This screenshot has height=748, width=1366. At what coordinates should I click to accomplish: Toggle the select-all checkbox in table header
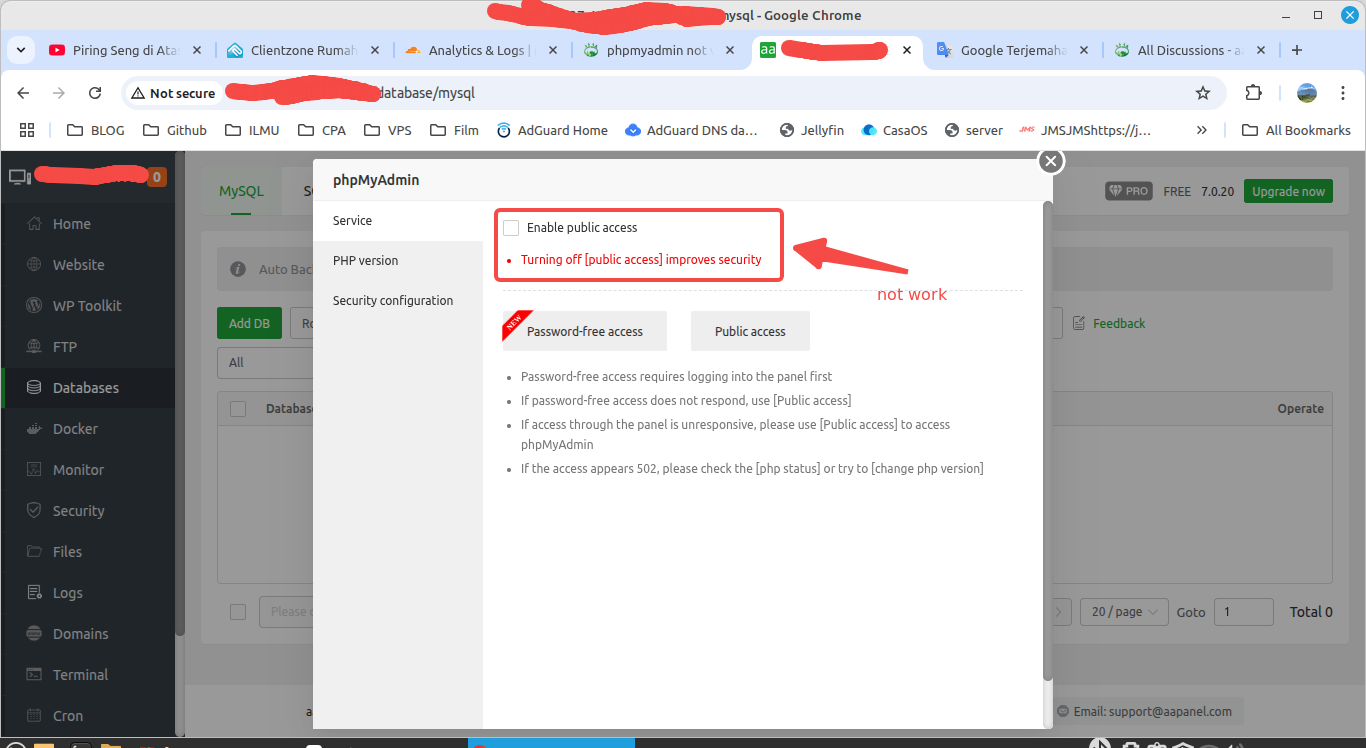tap(238, 408)
